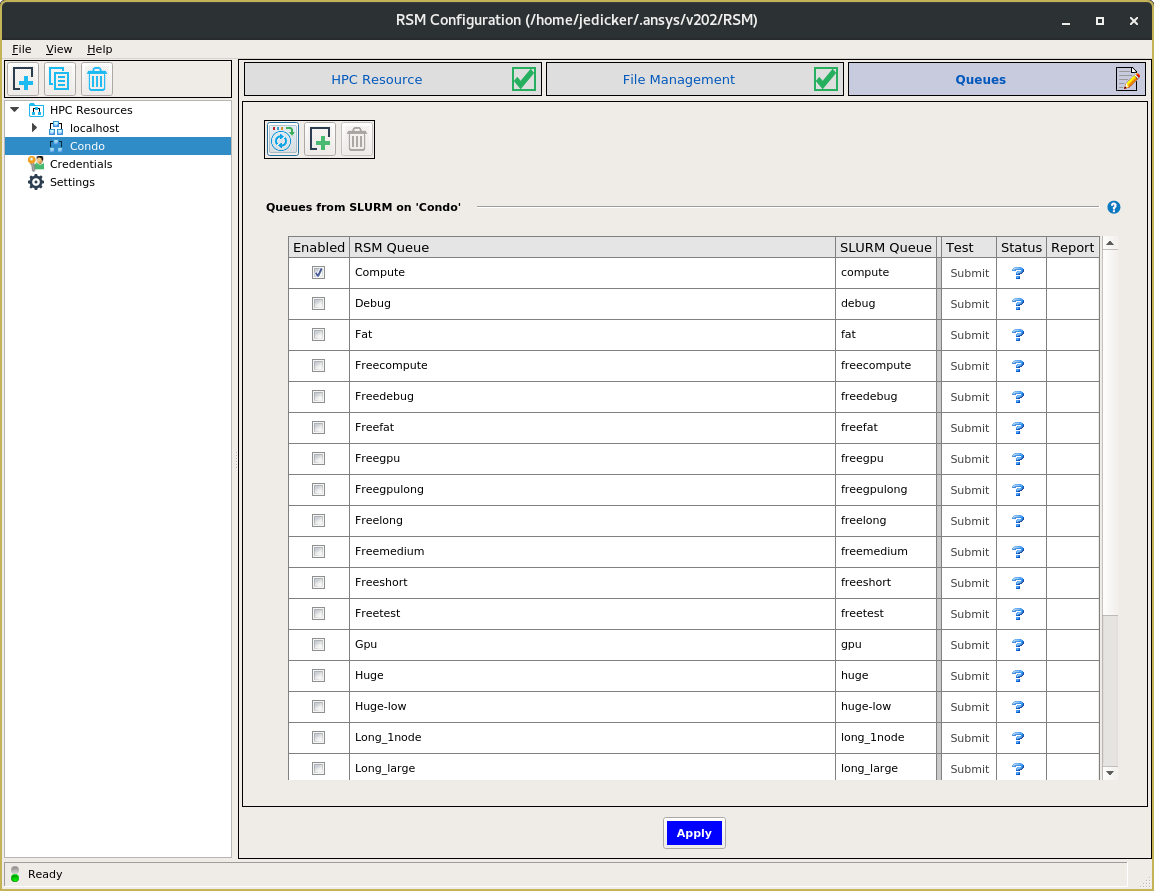The image size is (1154, 891).
Task: Click status icon in Freeshort row
Action: [x=1019, y=583]
